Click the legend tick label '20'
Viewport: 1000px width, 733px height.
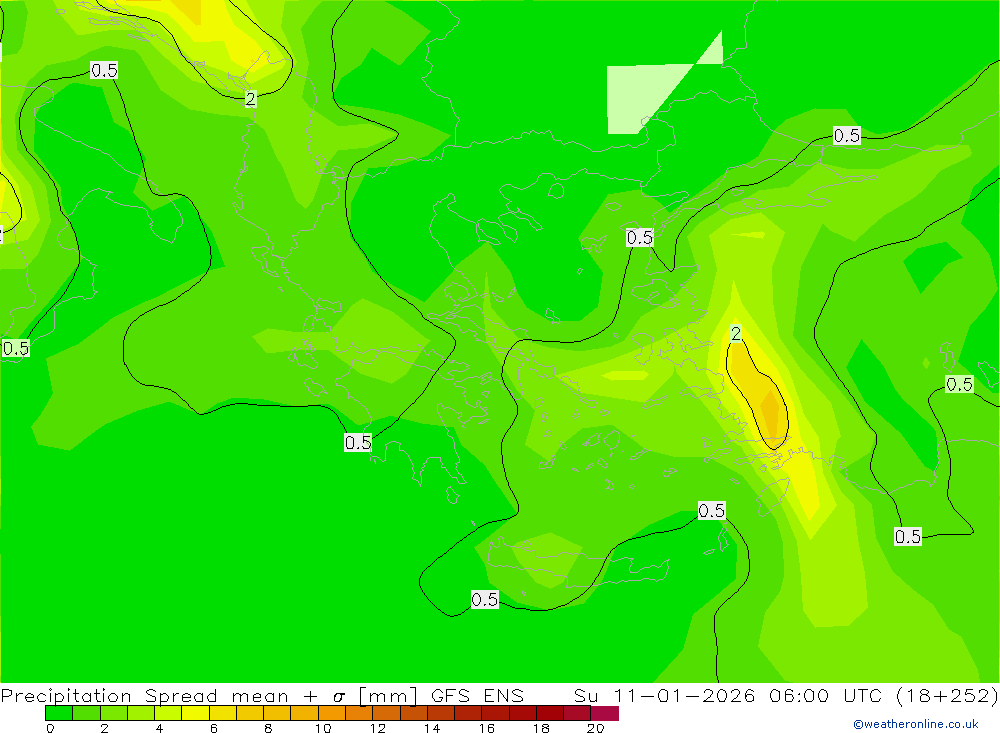click(596, 728)
